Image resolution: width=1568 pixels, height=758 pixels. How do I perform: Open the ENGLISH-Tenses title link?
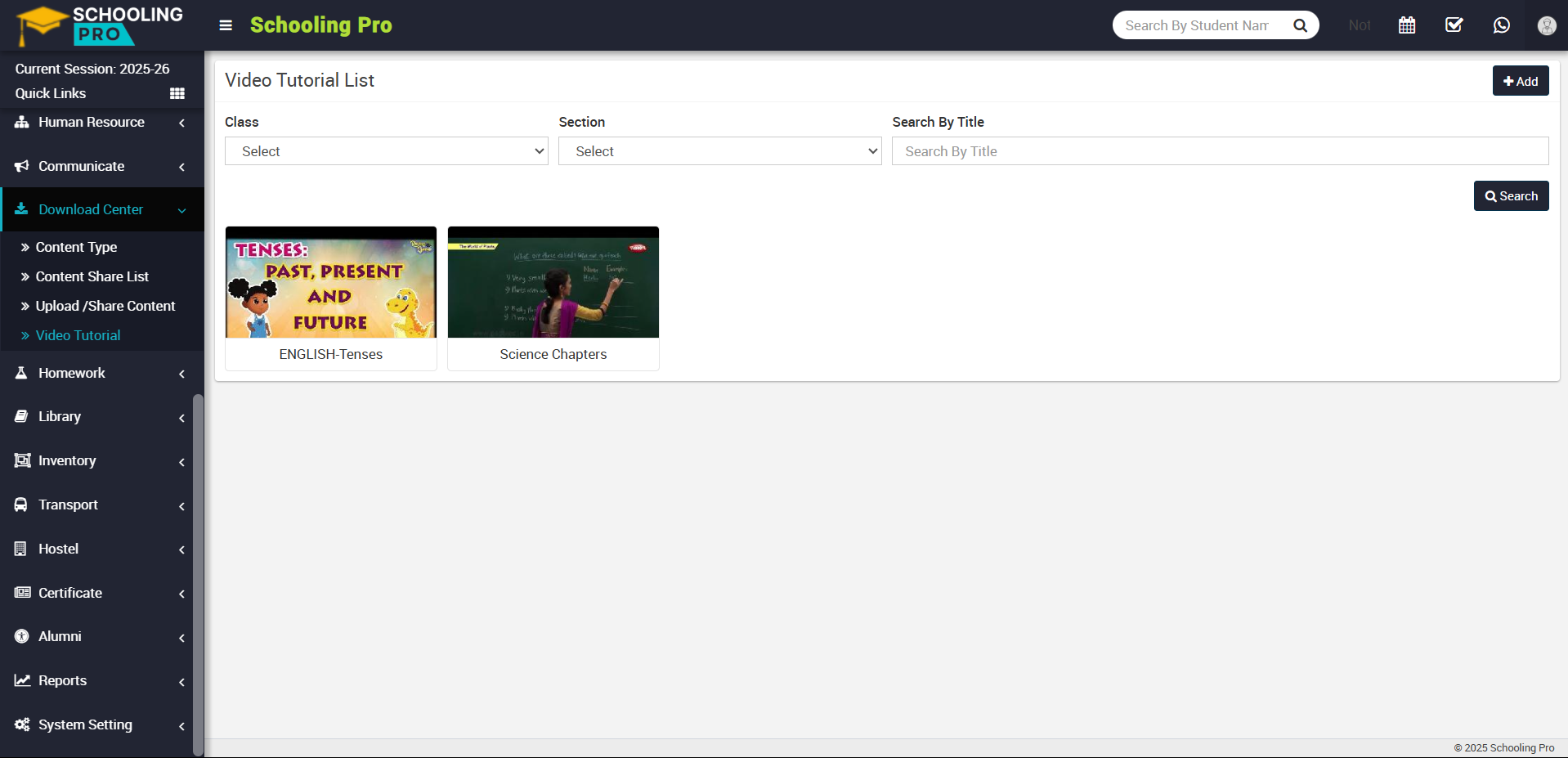point(331,354)
